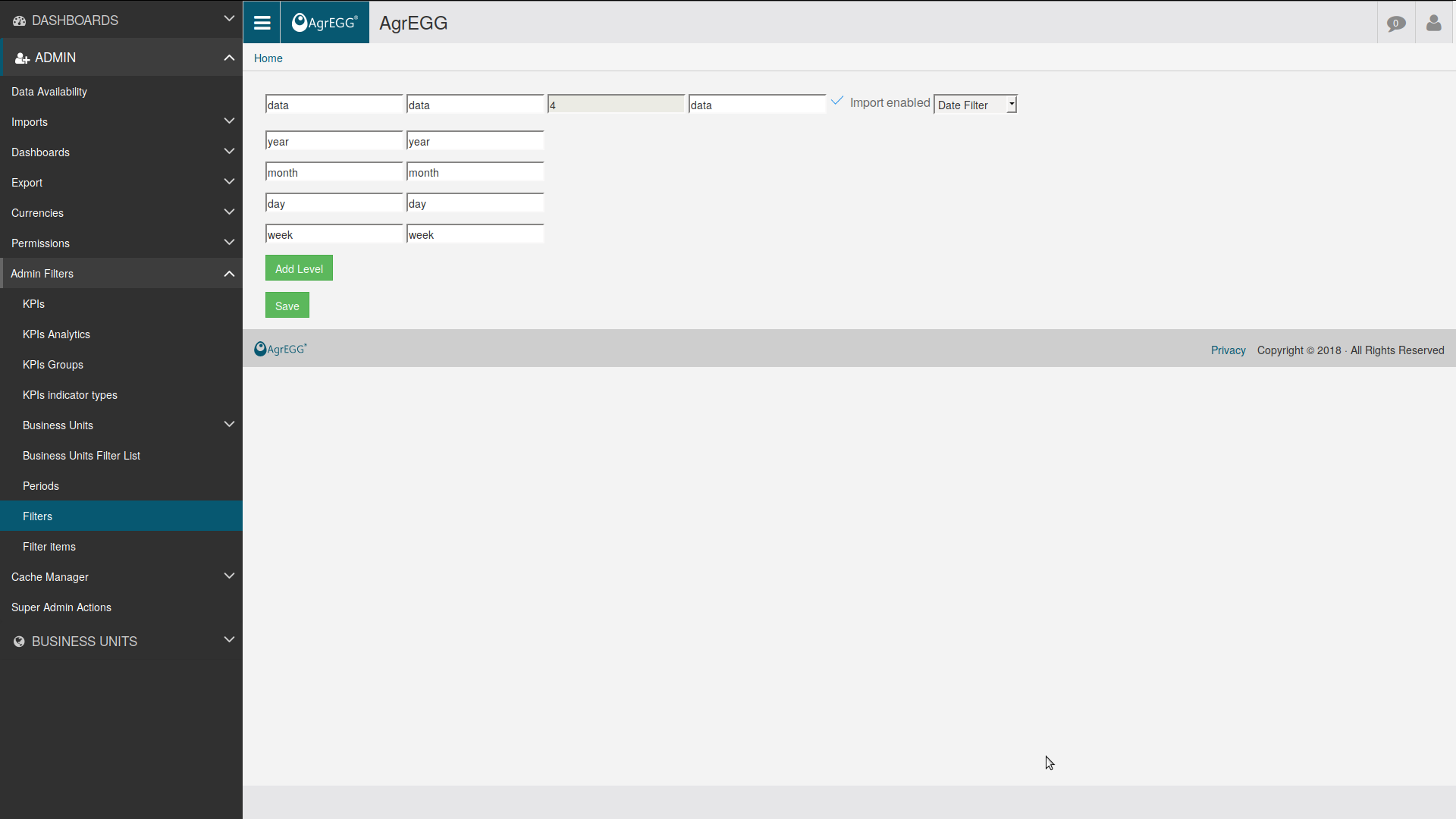Focus the right 'year' input

click(x=475, y=141)
